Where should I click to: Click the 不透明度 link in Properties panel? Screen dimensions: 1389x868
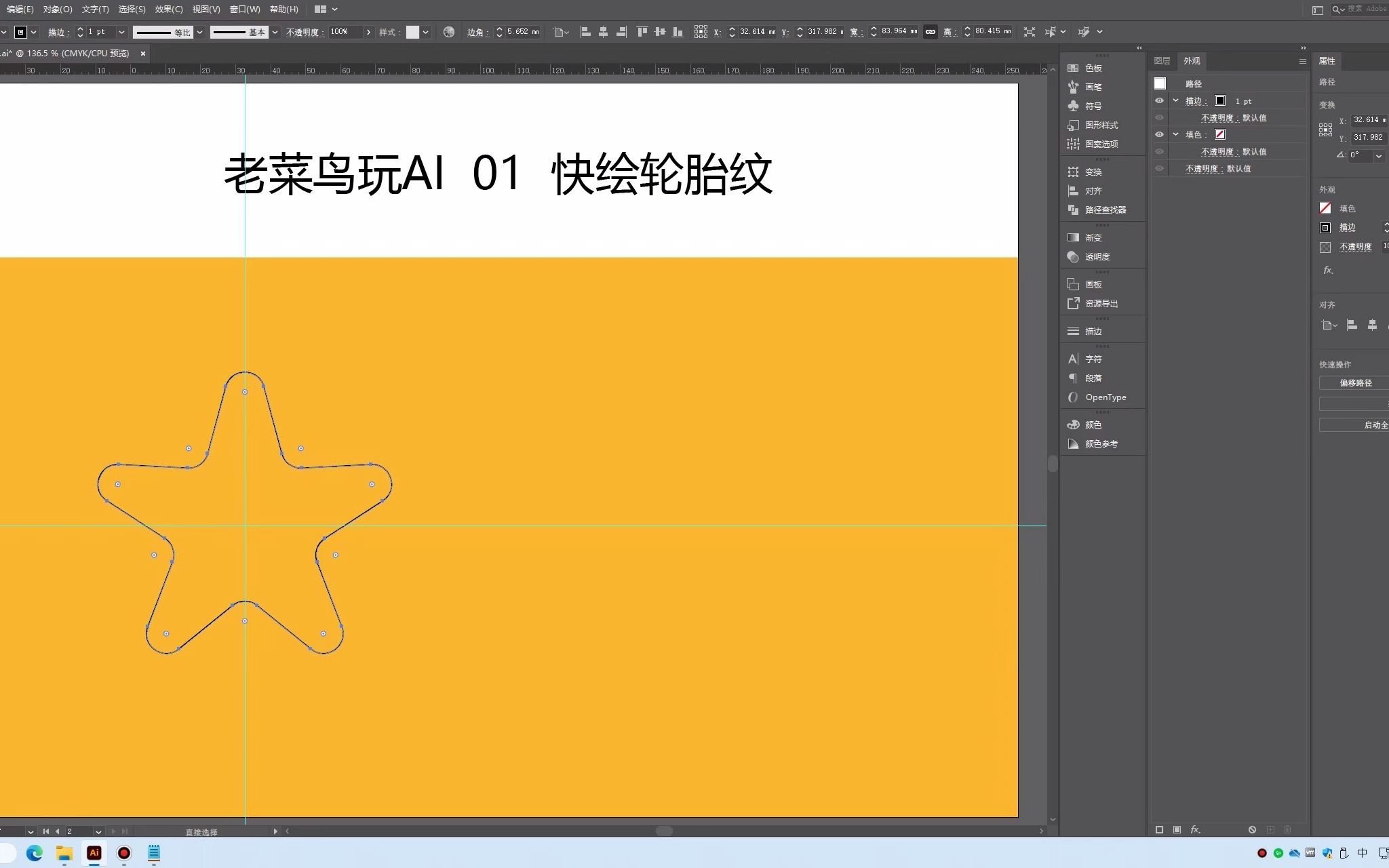[1355, 247]
